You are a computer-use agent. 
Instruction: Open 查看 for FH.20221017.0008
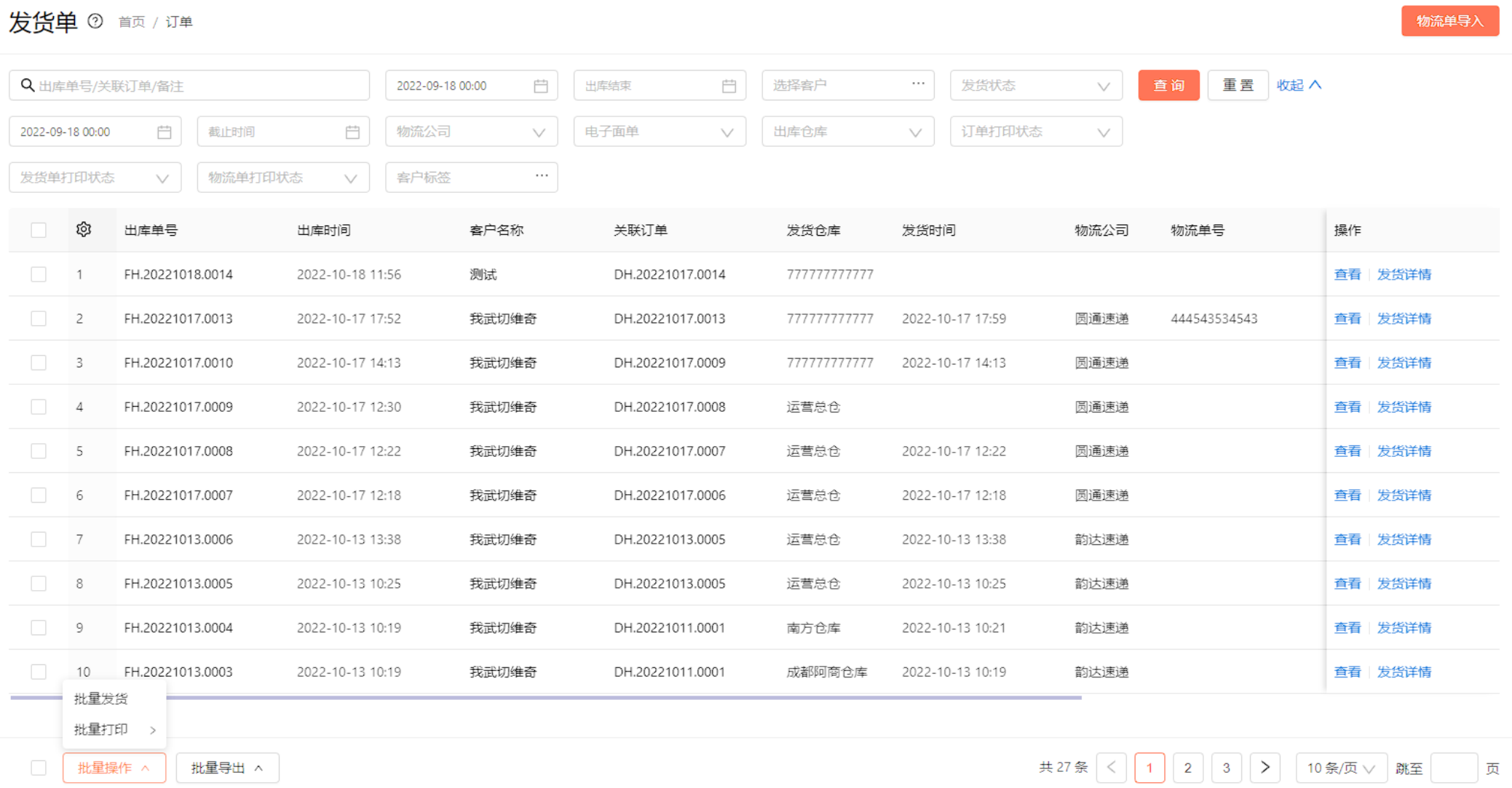point(1347,451)
